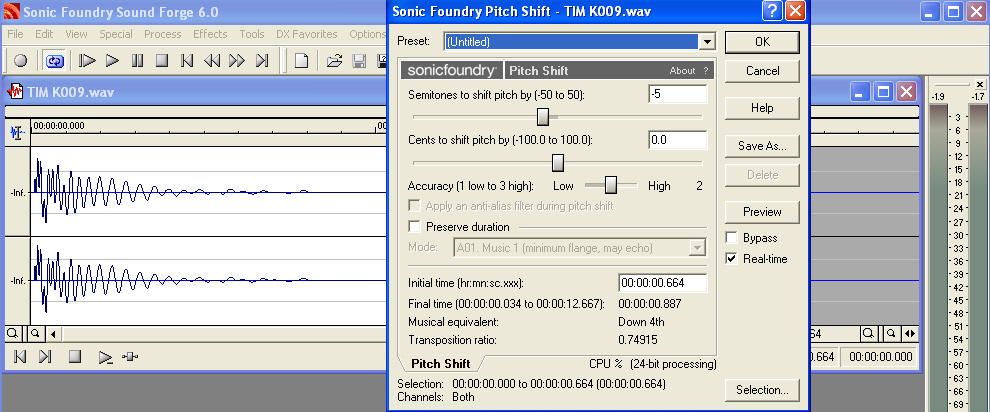Go to Start in the main transport toolbar
The height and width of the screenshot is (412, 990).
pos(186,61)
